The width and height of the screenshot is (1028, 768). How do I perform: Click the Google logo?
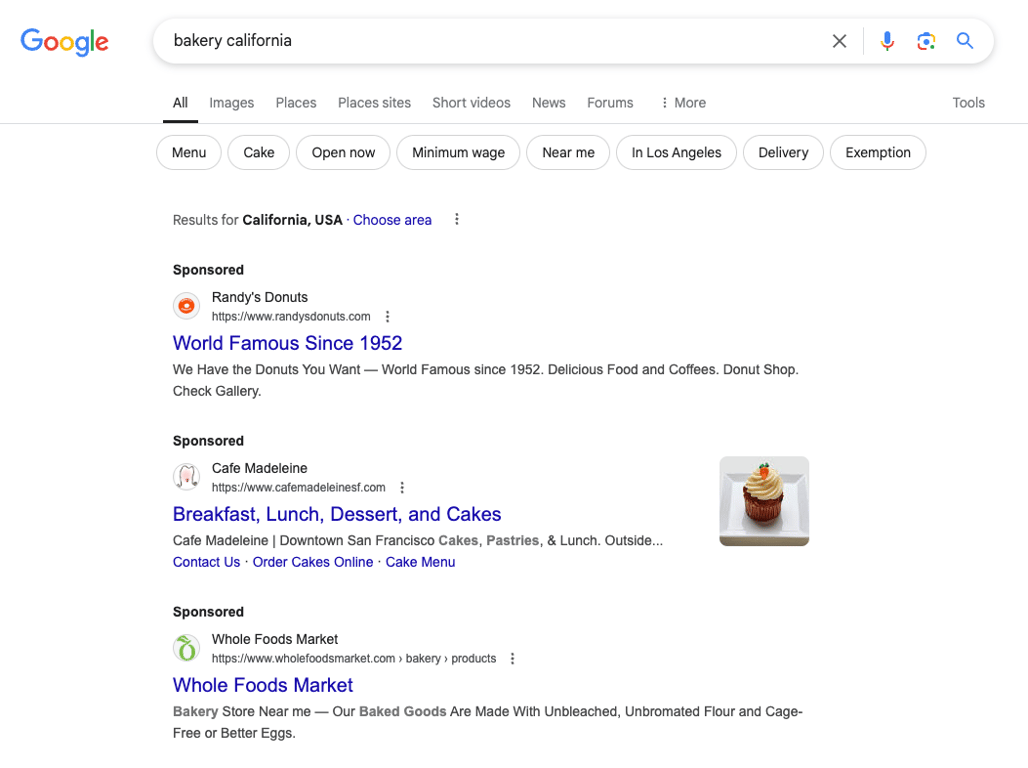[64, 42]
